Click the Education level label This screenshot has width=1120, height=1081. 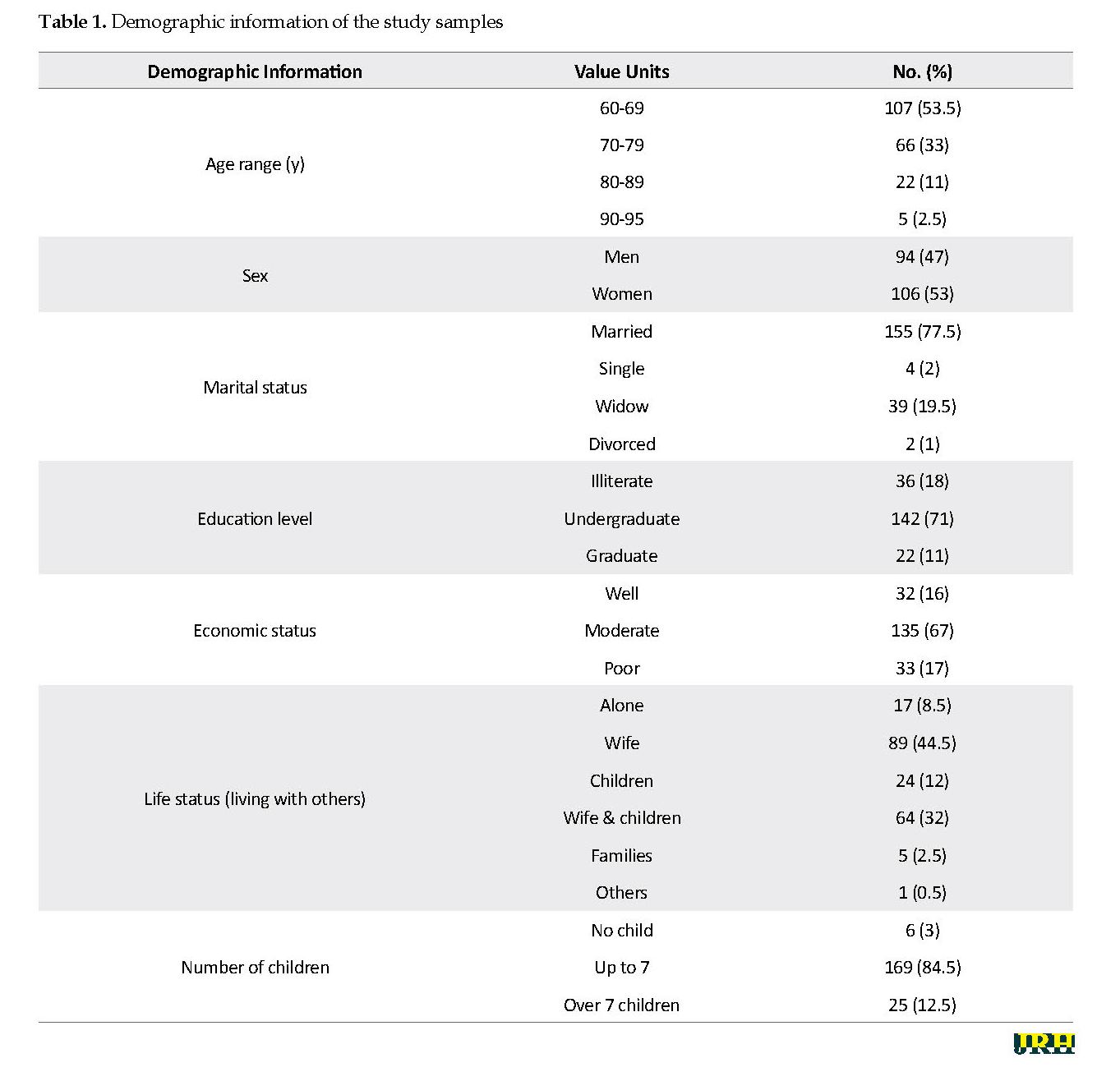pos(255,518)
